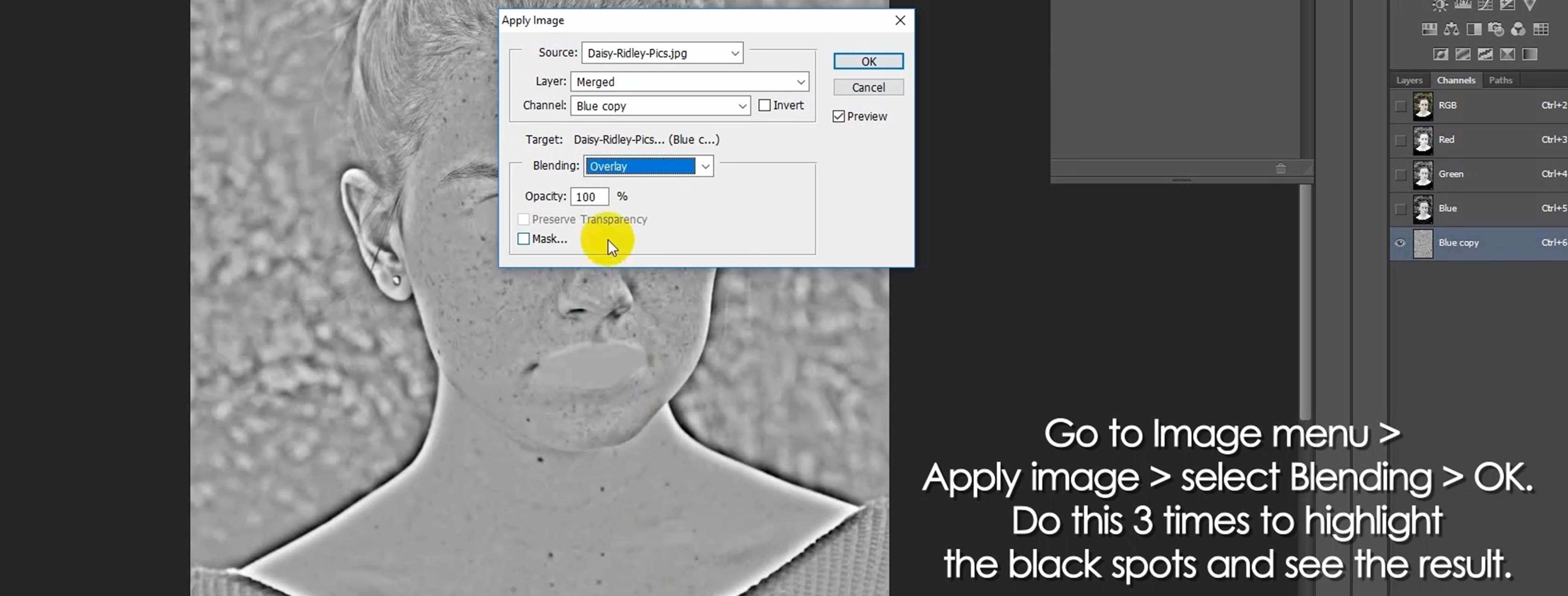Add a Photo Filter adjustment (camera icon)
1568x596 pixels.
coord(1496,29)
